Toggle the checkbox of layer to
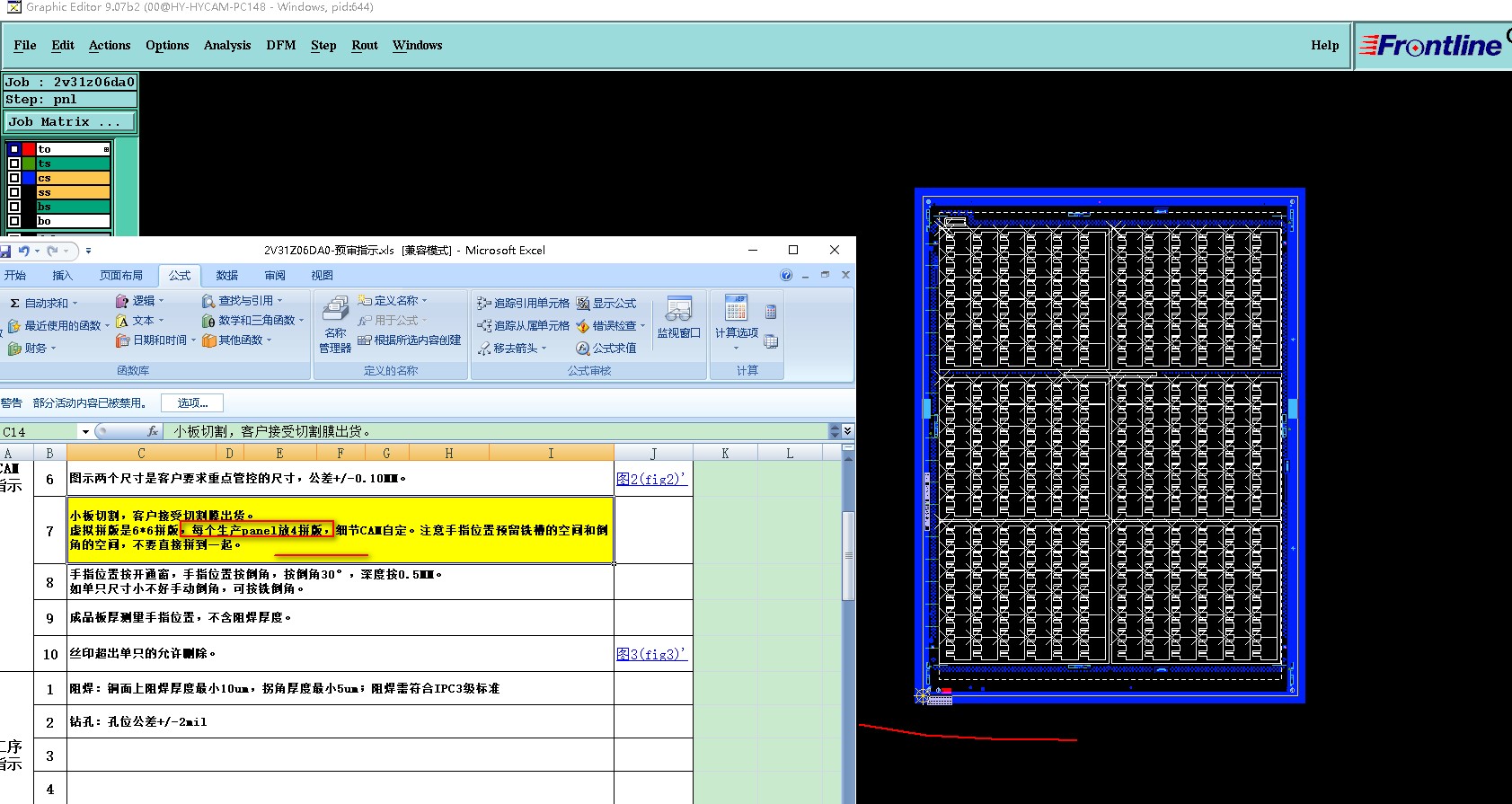This screenshot has height=804, width=1512. point(14,149)
